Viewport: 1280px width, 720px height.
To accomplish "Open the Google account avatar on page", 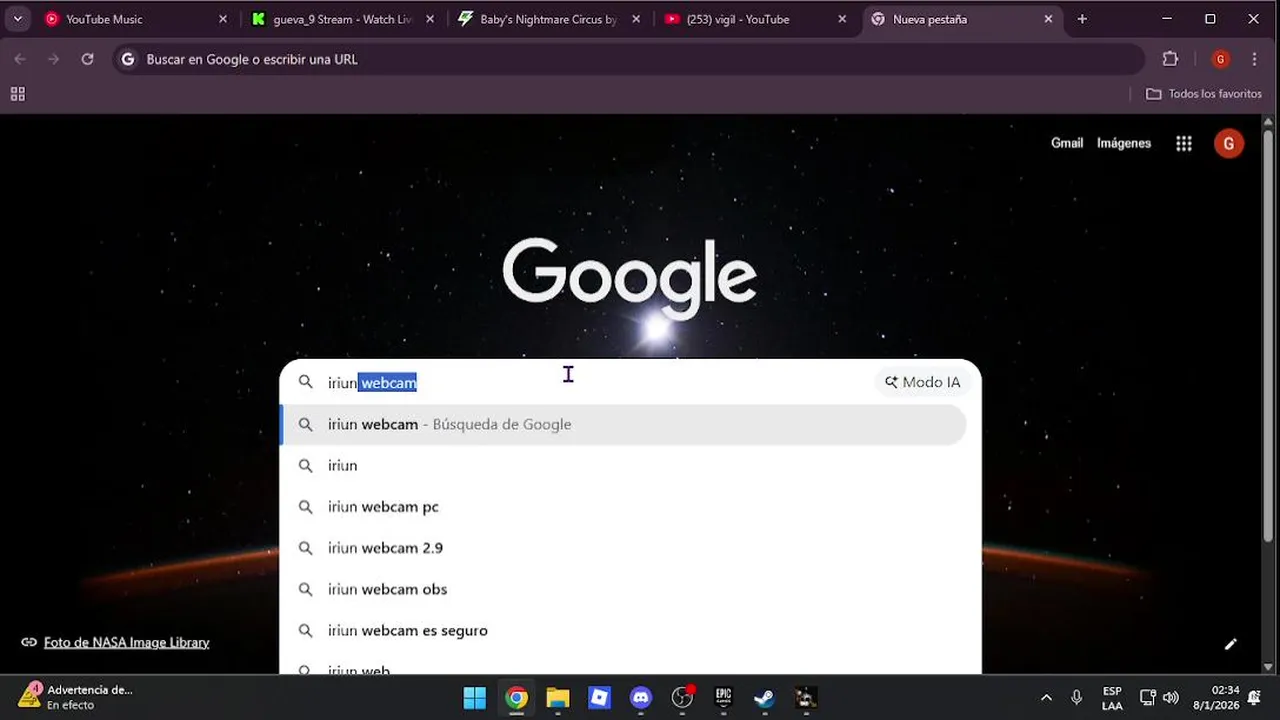I will pos(1228,143).
